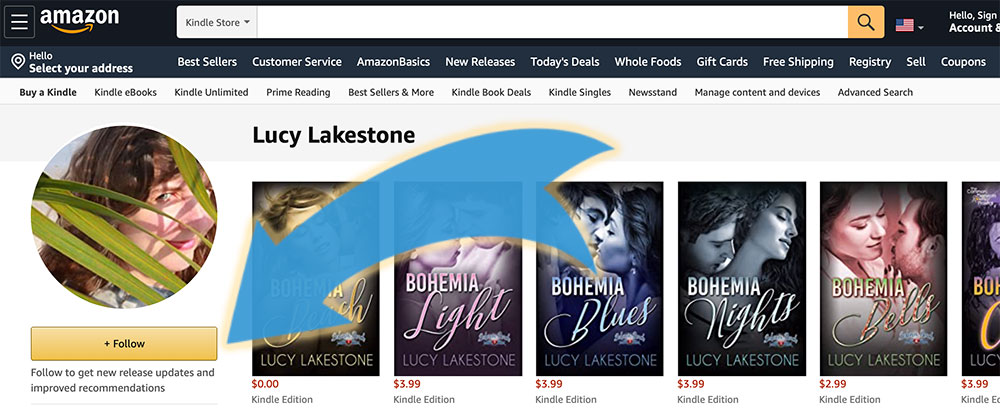The image size is (1000, 411).
Task: Open the Hello, Sign in account menu
Action: coord(974,22)
